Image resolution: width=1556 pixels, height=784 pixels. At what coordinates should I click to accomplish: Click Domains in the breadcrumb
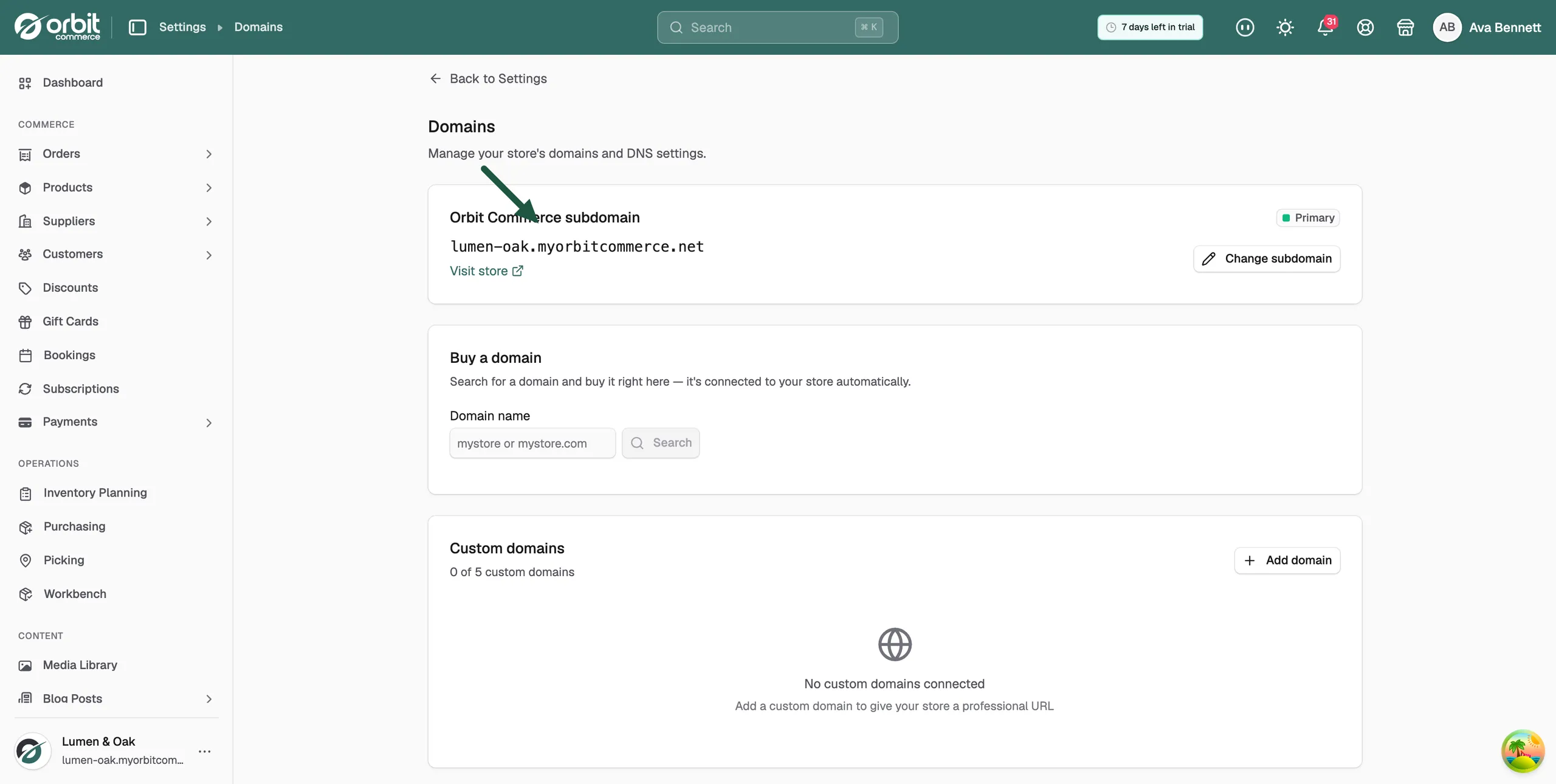pyautogui.click(x=258, y=27)
